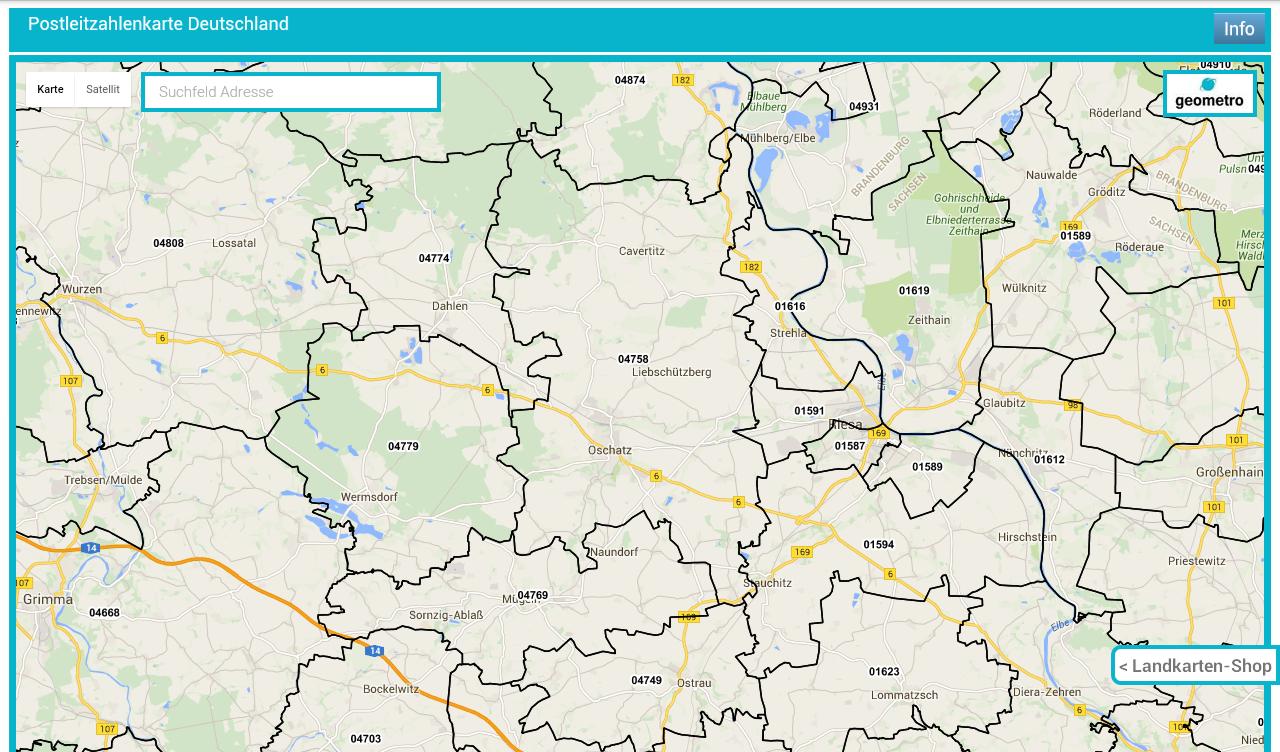Select postal code 04668 label
The width and height of the screenshot is (1280, 752).
[x=104, y=613]
